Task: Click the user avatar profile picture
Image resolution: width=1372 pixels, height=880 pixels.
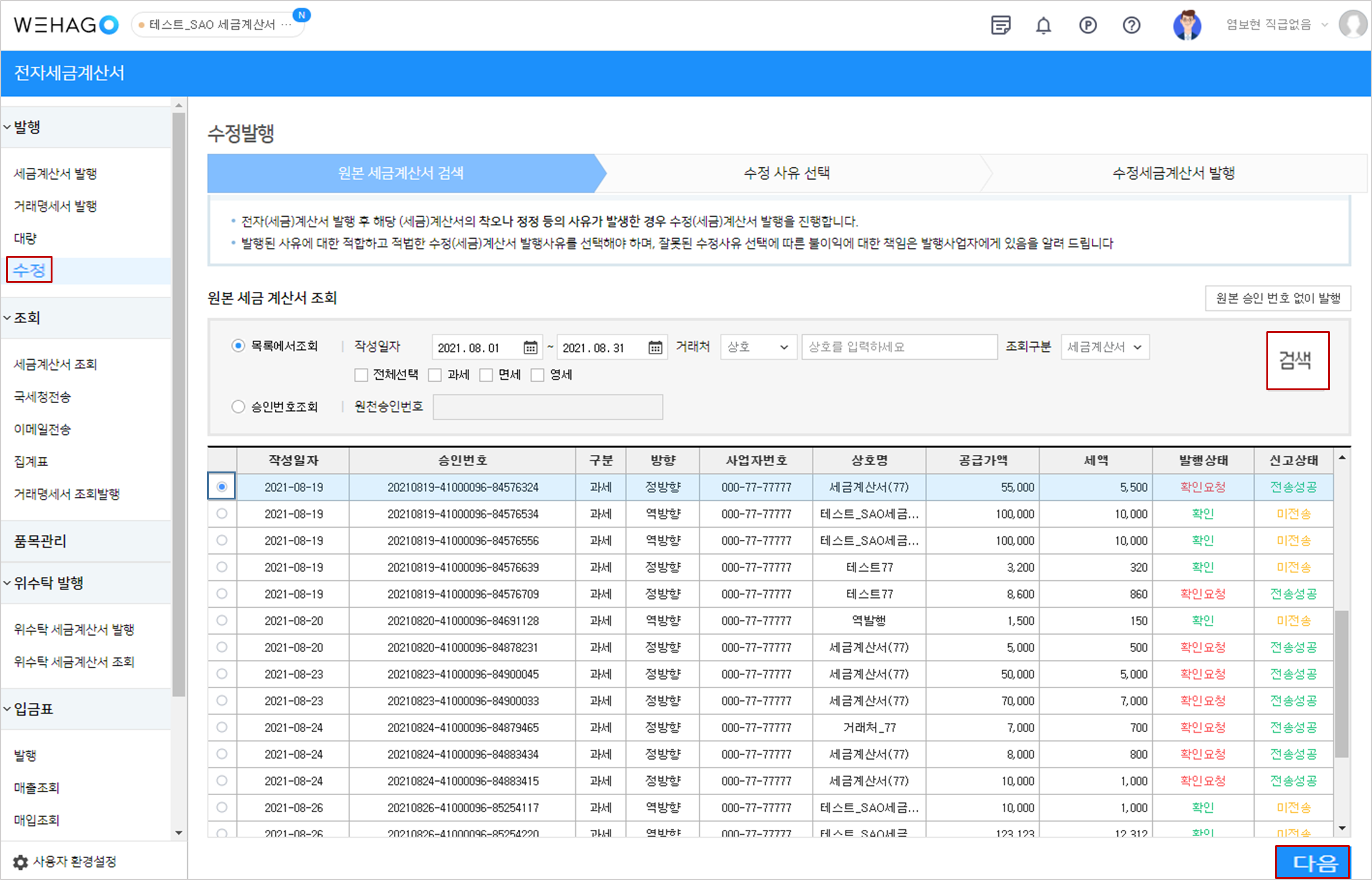Action: [x=1187, y=26]
